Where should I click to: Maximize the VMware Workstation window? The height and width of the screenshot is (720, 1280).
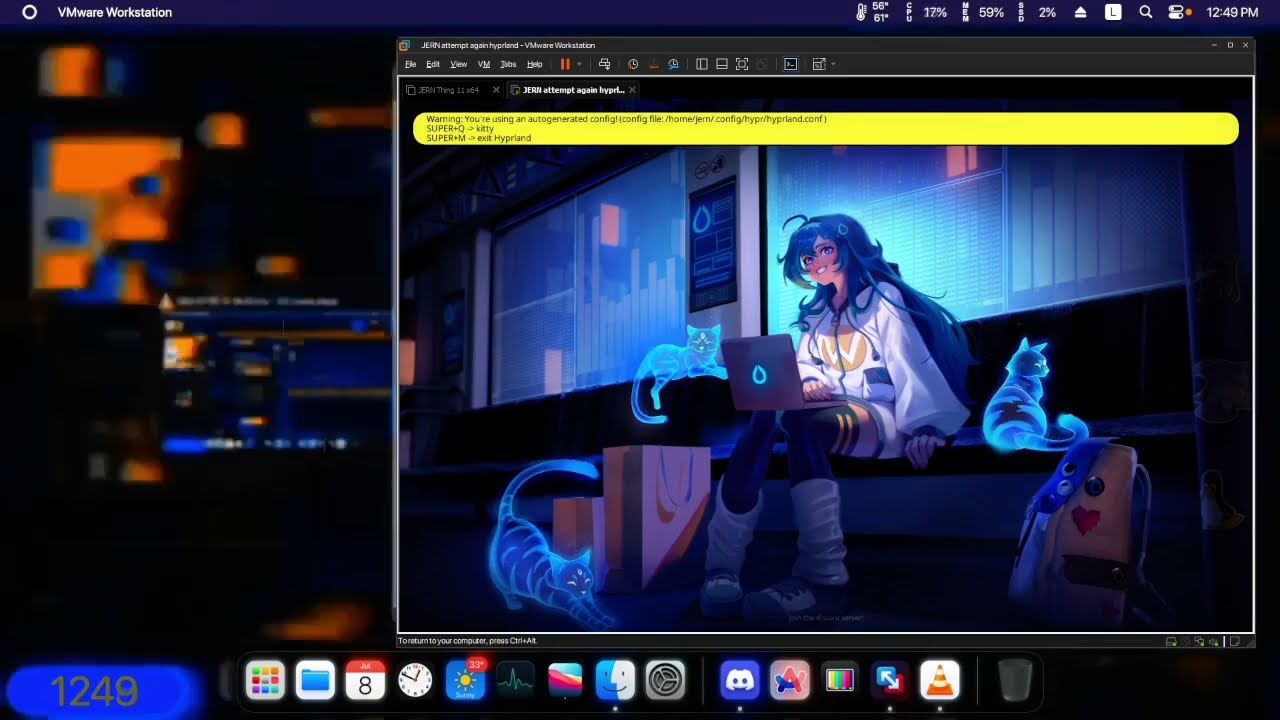tap(1230, 45)
